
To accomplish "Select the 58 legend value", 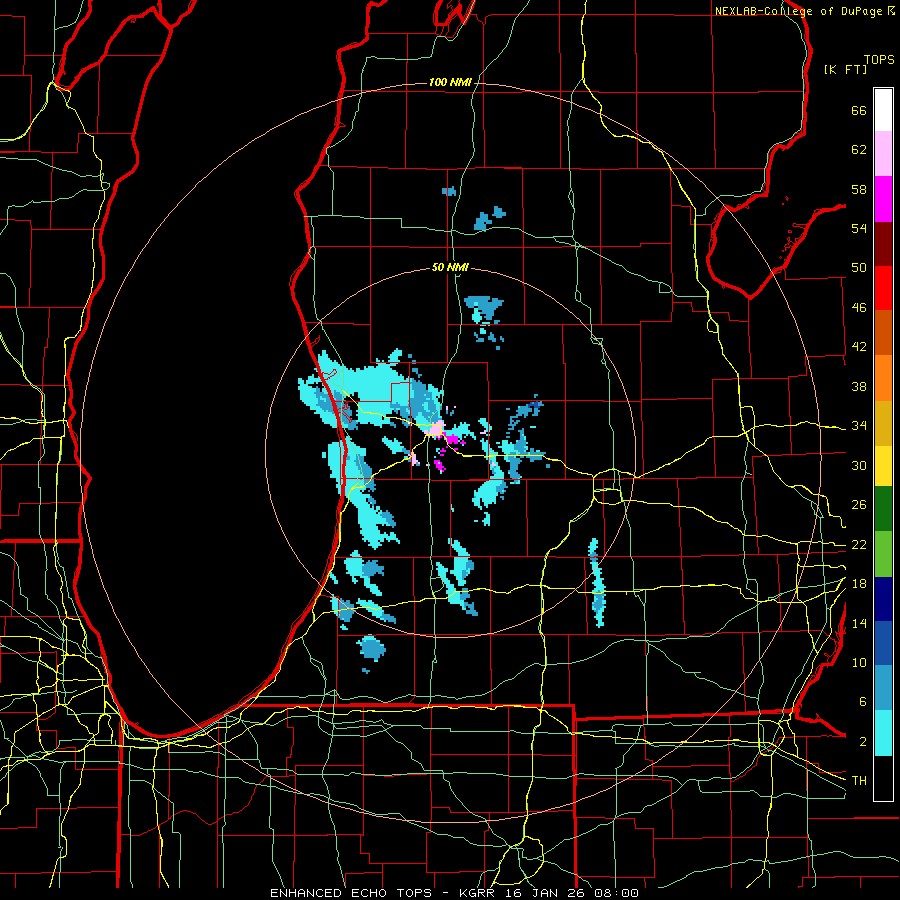I will click(859, 189).
